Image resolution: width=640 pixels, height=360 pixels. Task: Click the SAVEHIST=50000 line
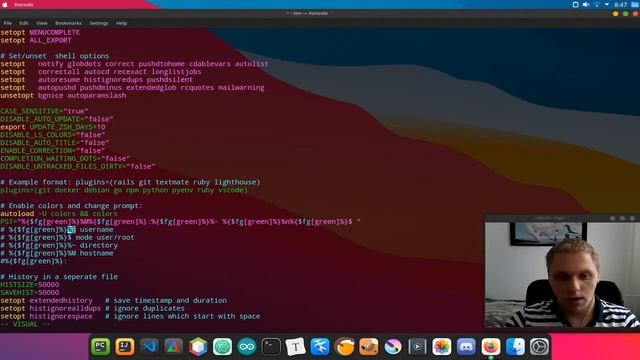(x=29, y=293)
